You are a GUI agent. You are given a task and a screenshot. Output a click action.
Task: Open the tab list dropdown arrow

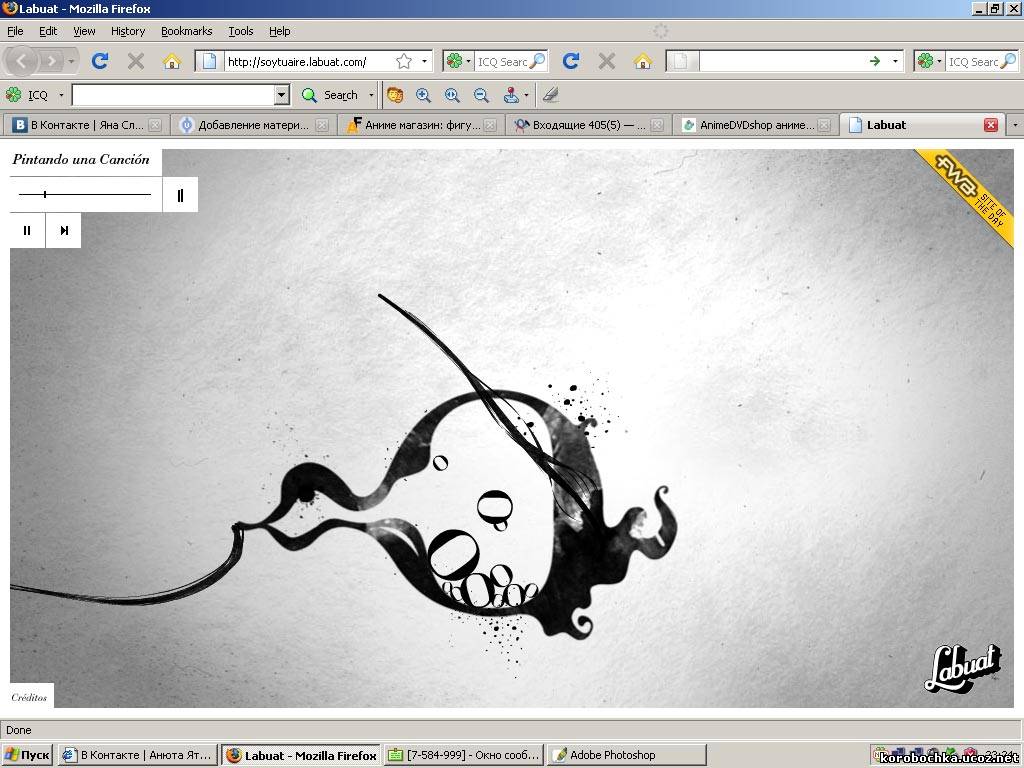pos(1015,125)
